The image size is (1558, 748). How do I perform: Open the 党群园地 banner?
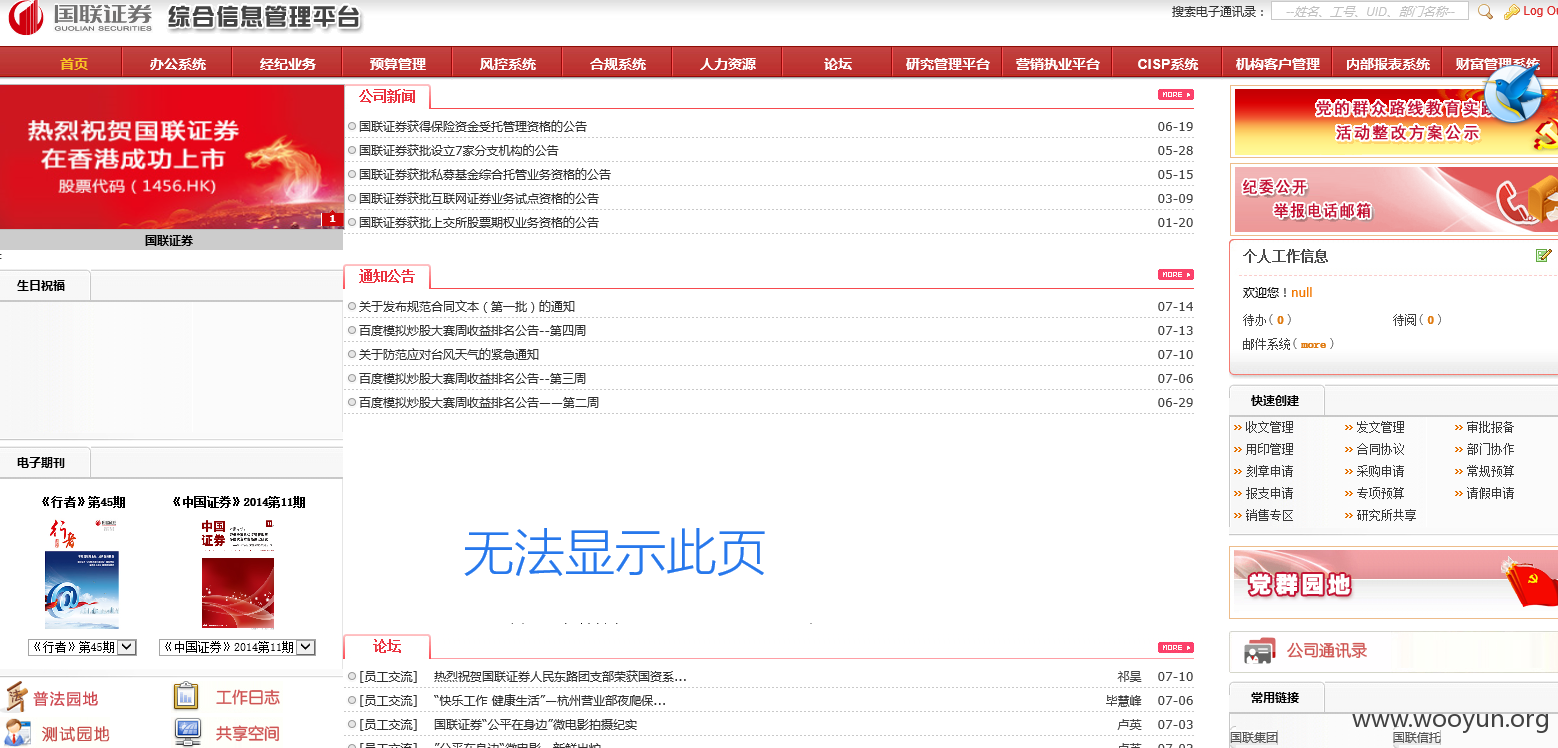pyautogui.click(x=1395, y=583)
